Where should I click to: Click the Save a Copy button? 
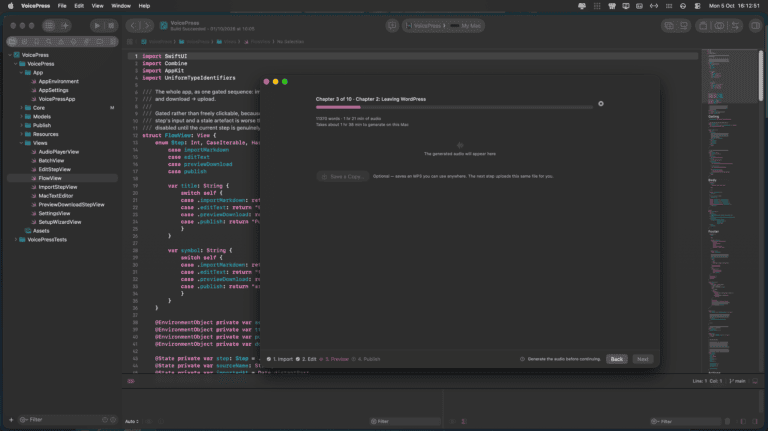342,176
